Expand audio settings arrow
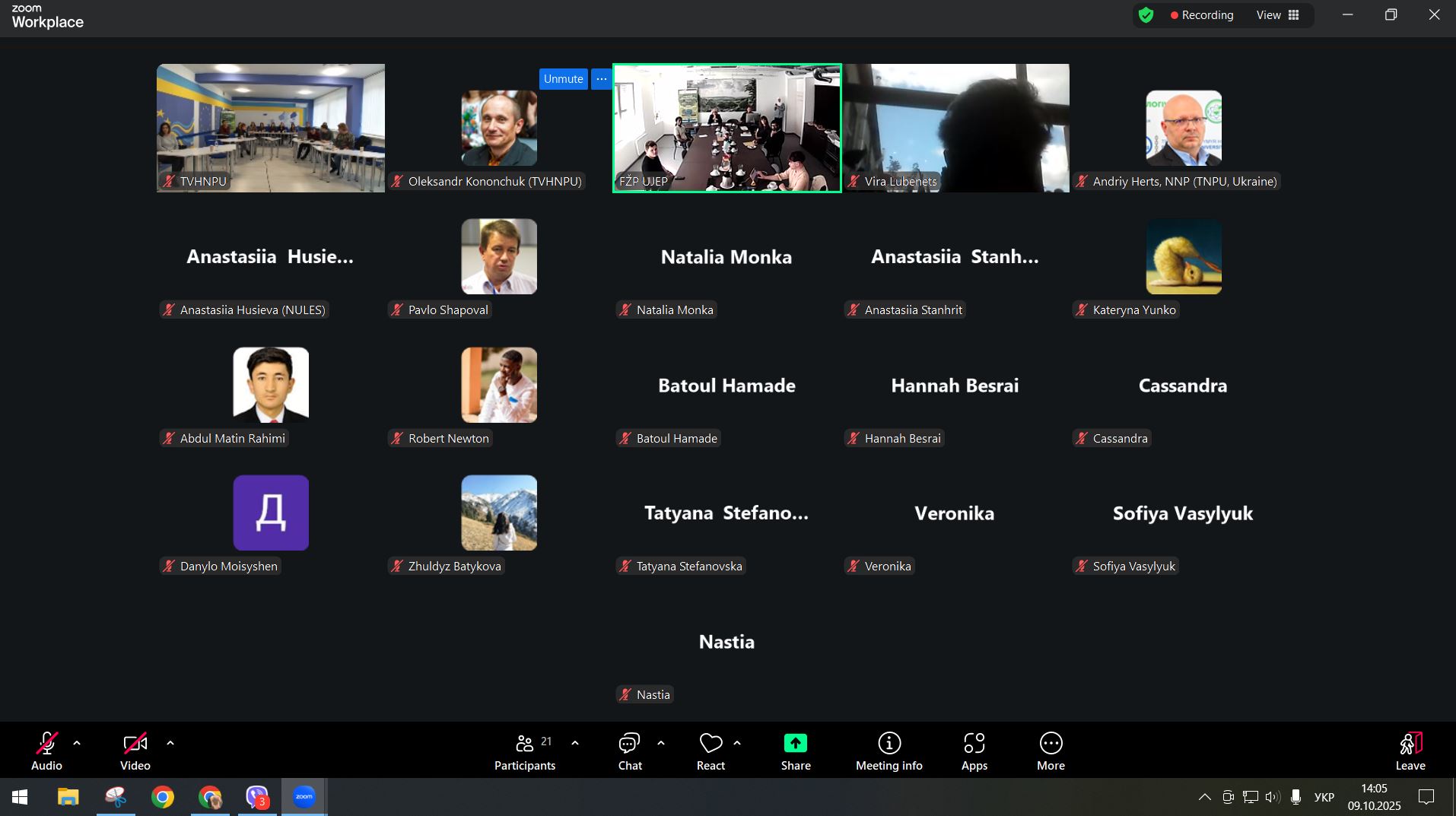Screen dimensions: 1456x816 [x=77, y=743]
